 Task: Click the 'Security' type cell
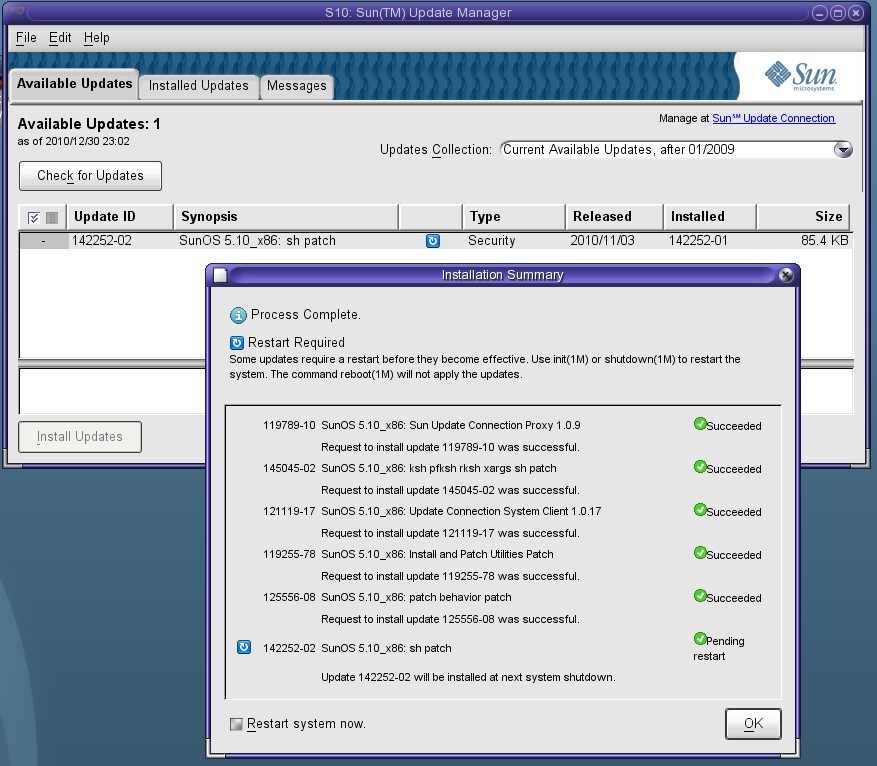coord(492,241)
